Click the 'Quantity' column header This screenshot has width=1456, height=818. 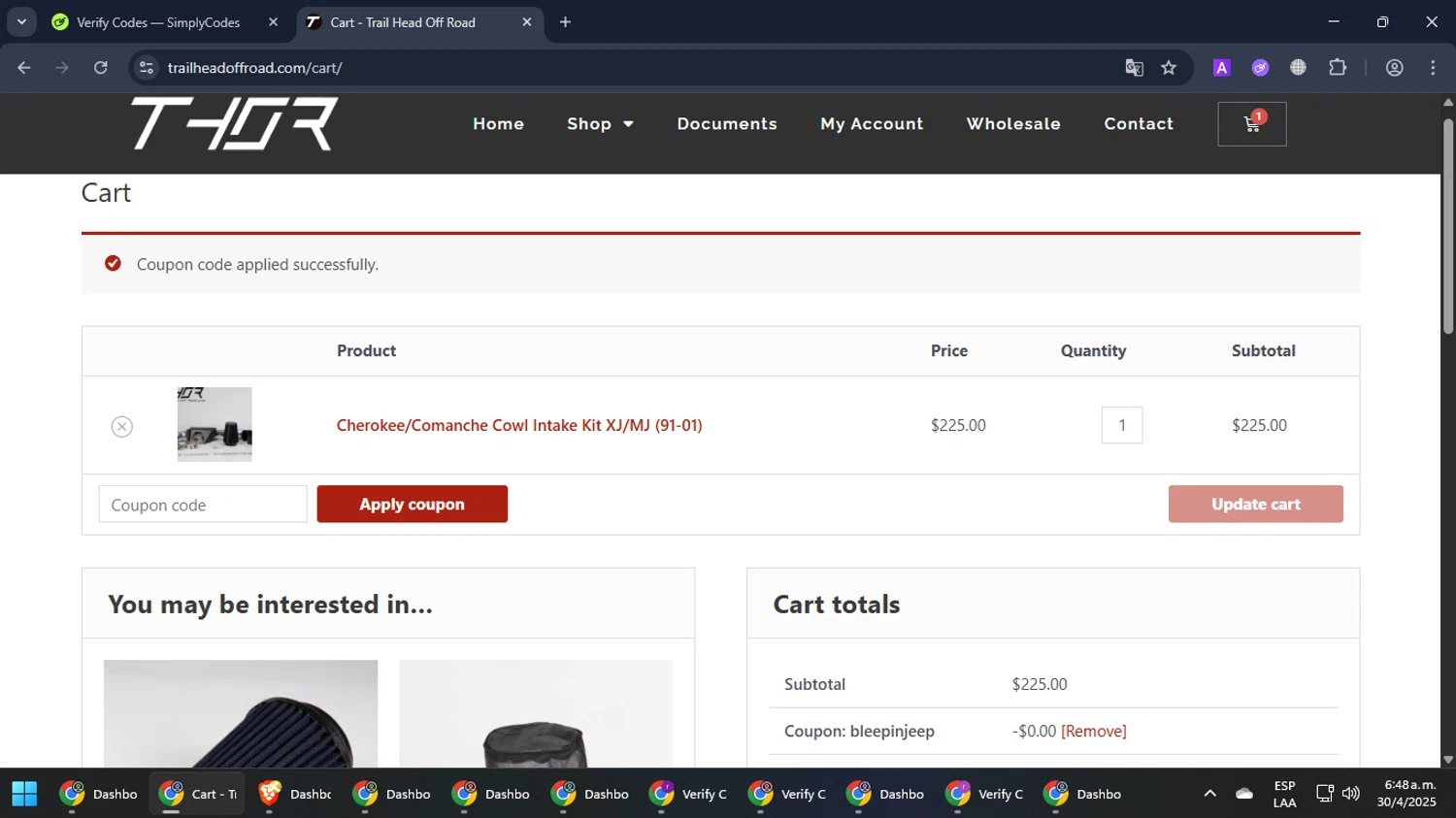(1093, 351)
